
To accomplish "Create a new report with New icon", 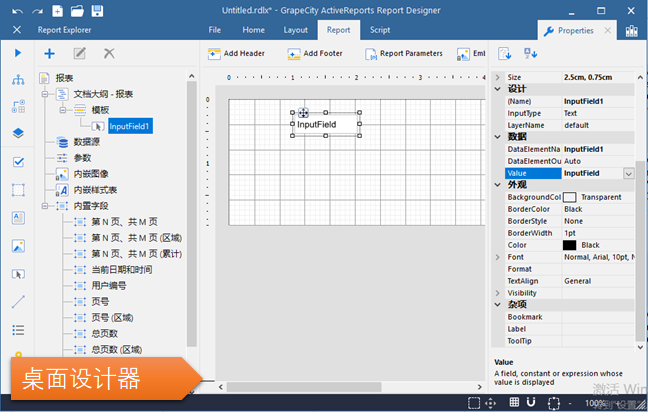I will (x=57, y=11).
